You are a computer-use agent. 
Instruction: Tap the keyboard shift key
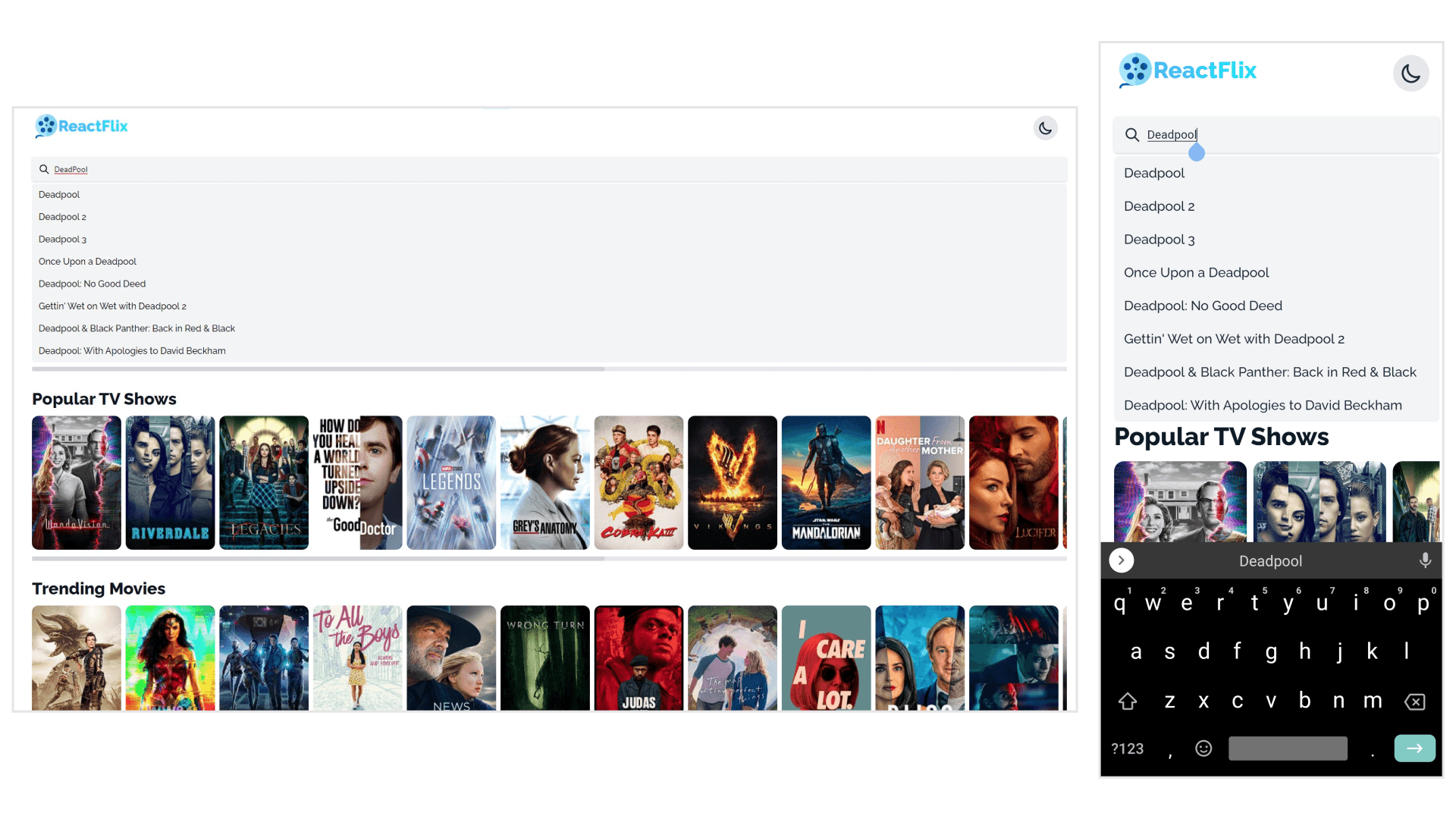click(x=1128, y=701)
